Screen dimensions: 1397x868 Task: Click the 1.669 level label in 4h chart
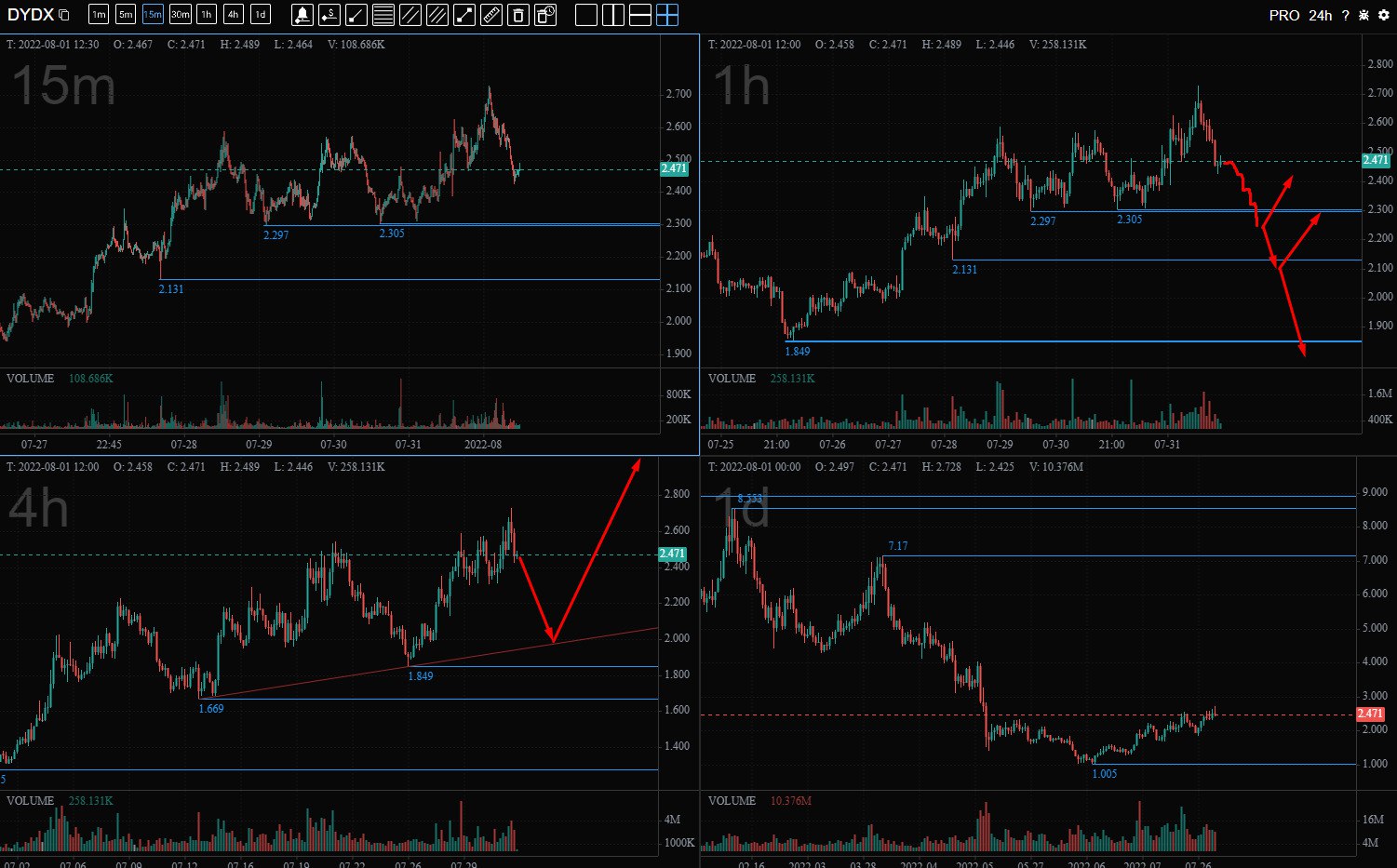[211, 708]
